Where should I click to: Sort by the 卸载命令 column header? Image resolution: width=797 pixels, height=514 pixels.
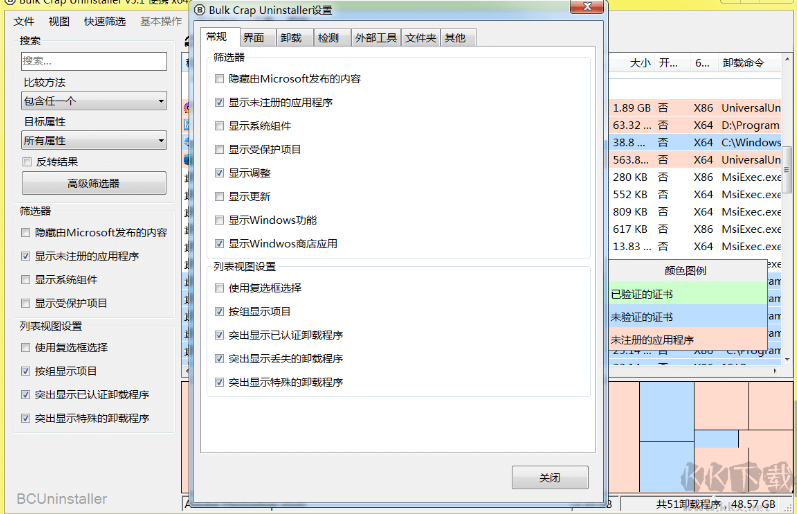pos(749,63)
